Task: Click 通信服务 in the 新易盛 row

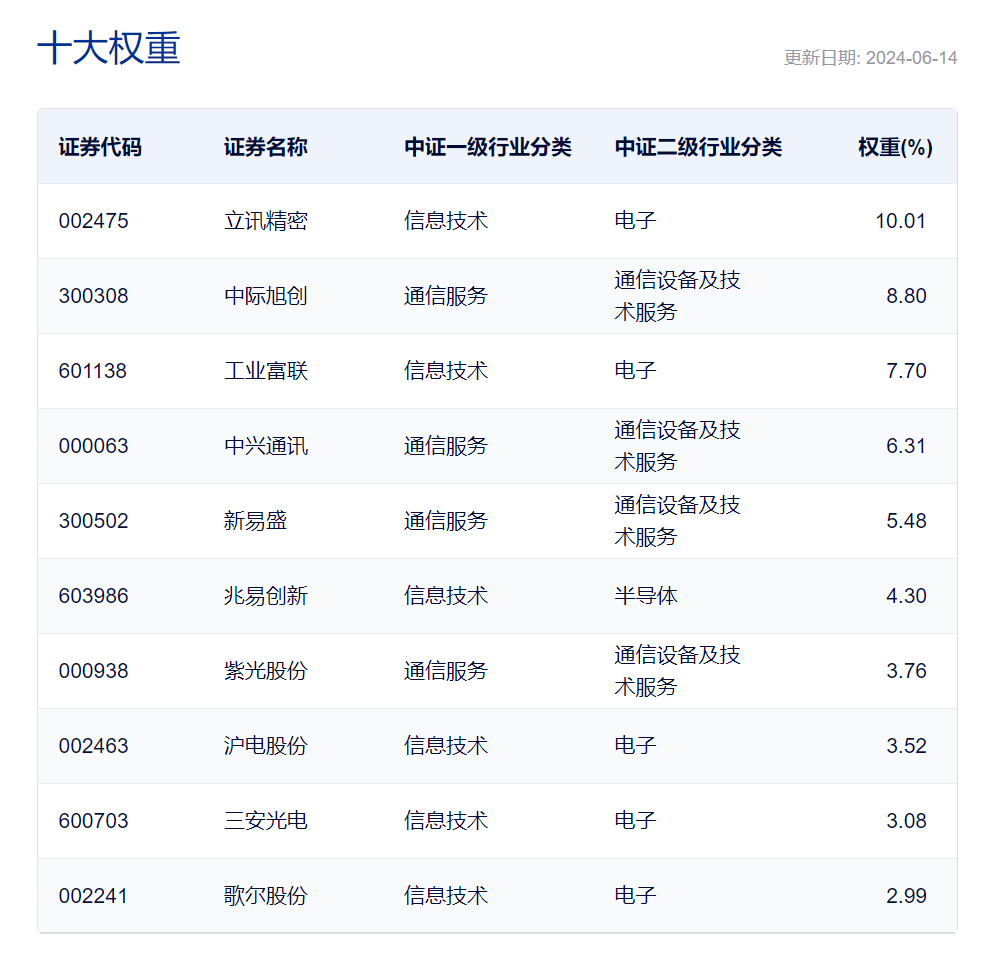Action: pyautogui.click(x=446, y=521)
